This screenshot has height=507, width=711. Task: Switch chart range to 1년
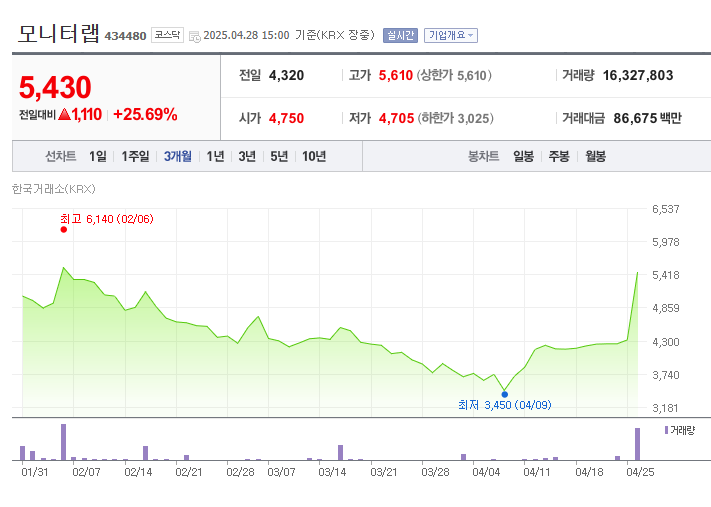[215, 156]
